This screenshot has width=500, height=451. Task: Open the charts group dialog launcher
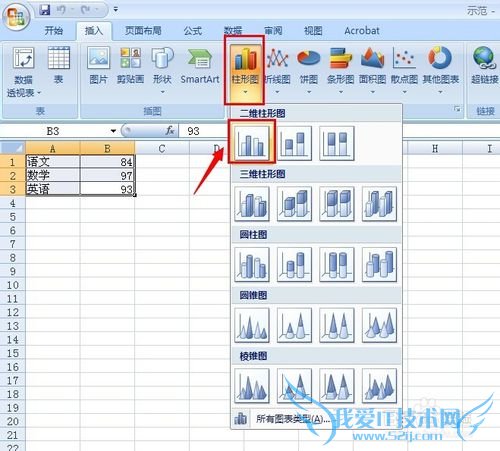457,109
